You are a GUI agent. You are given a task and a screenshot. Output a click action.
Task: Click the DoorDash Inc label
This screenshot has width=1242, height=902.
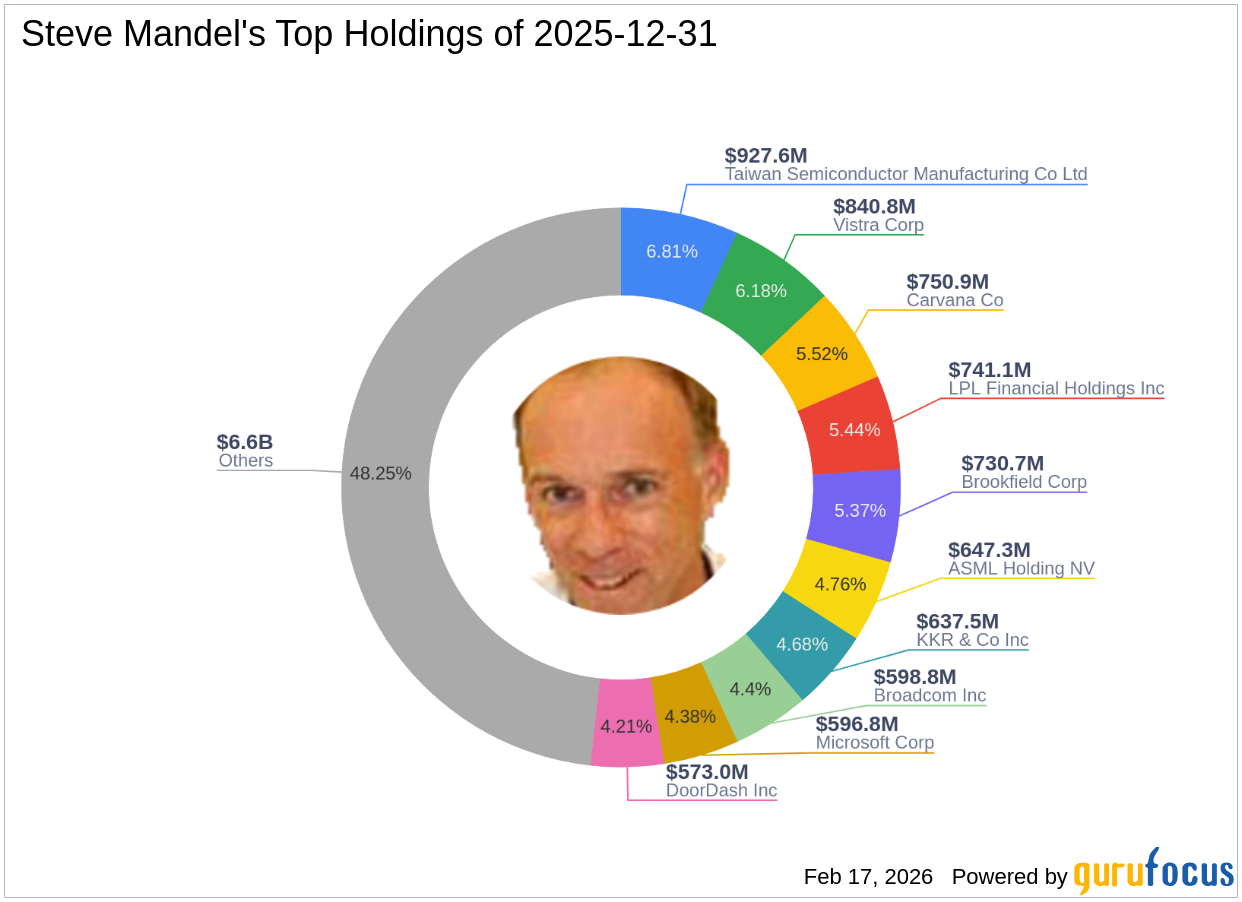pos(721,790)
